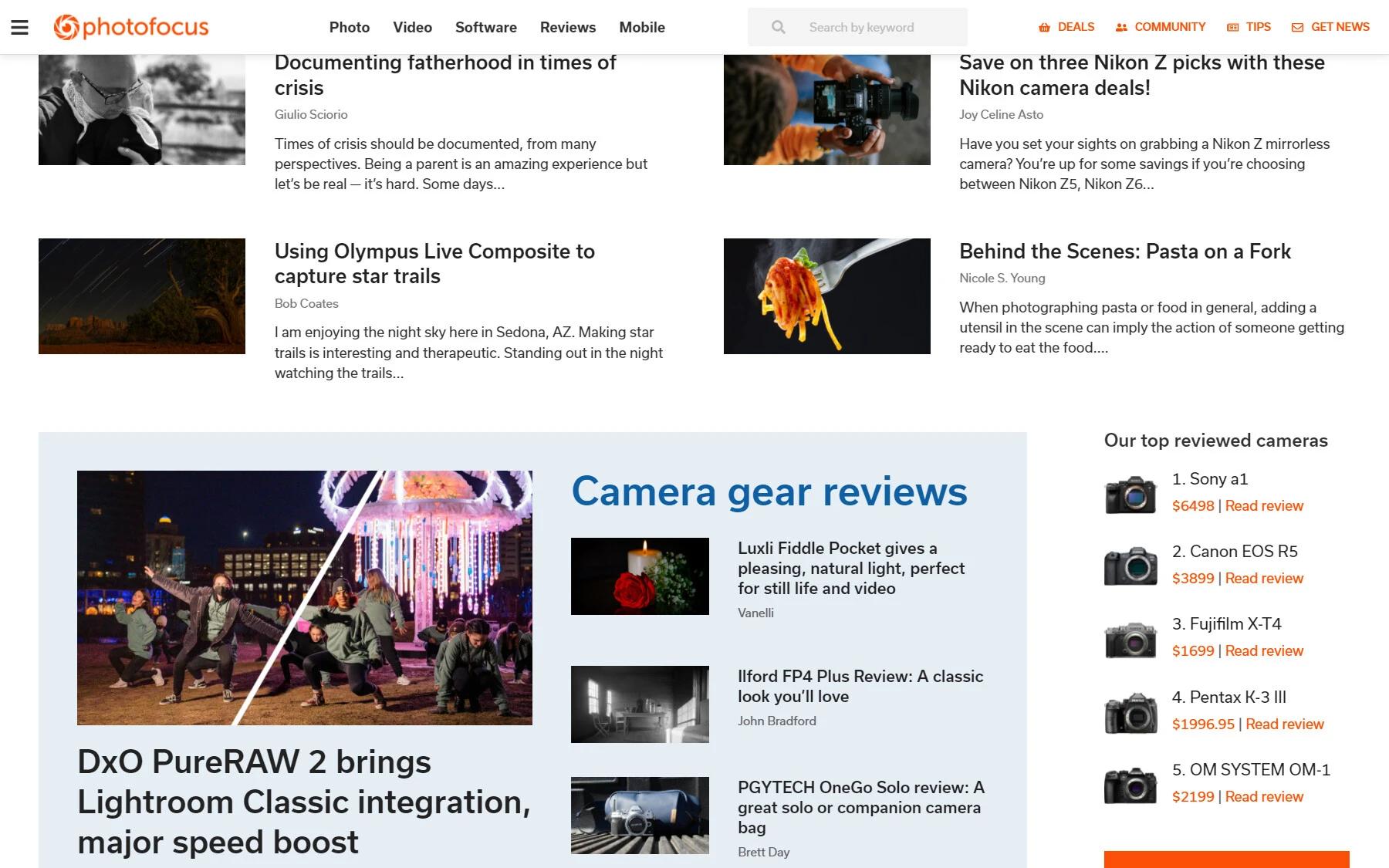Open the Software menu
Viewport: 1389px width, 868px height.
click(x=486, y=27)
